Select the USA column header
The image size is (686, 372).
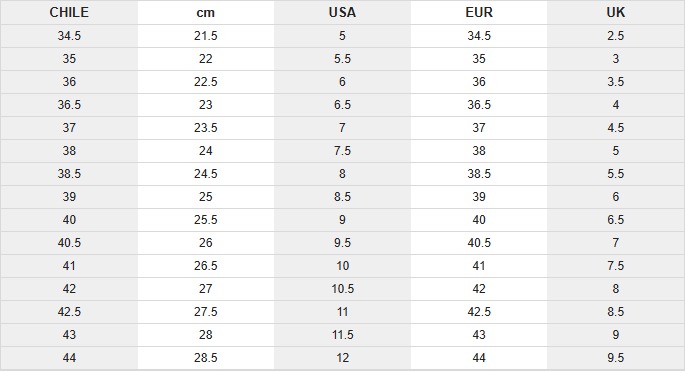[342, 12]
